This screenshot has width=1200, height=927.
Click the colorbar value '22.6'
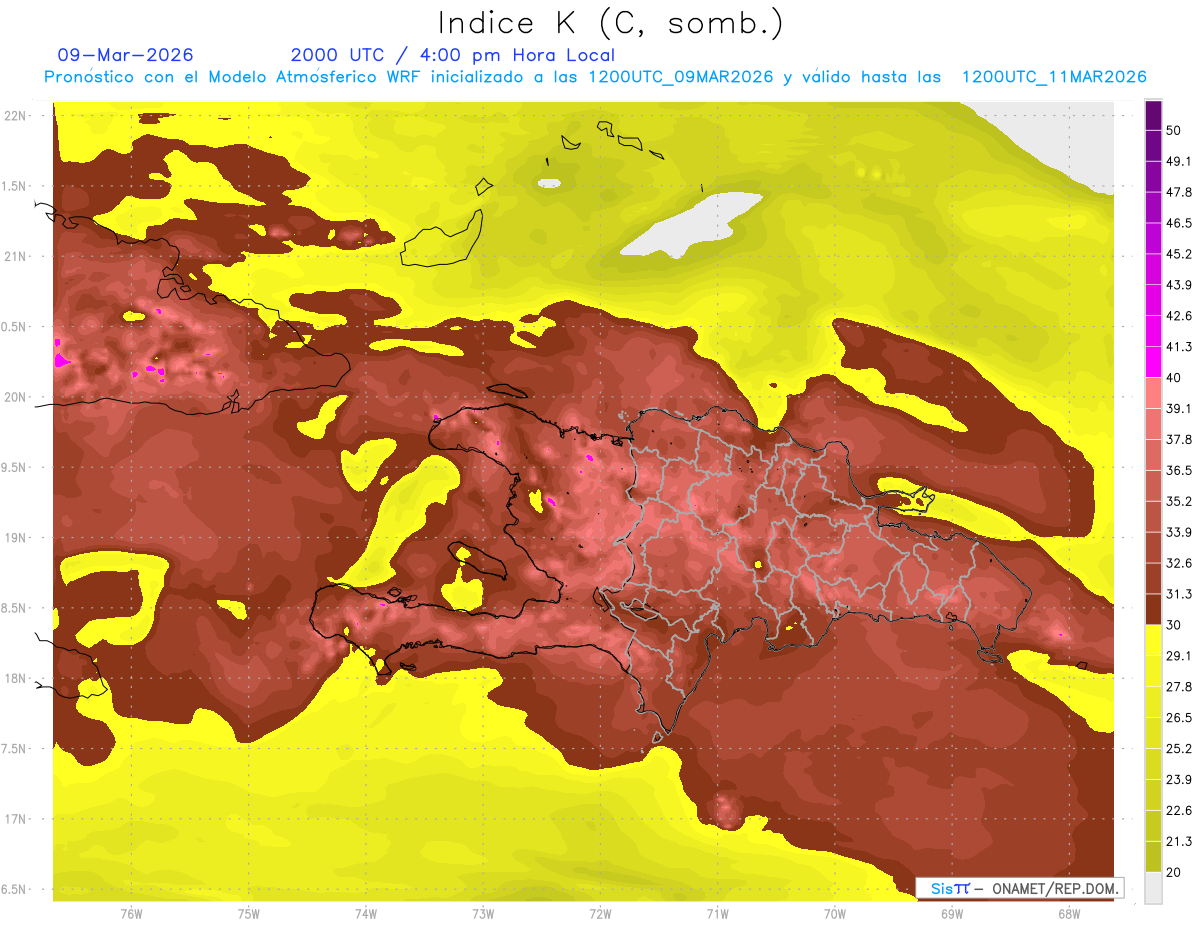coord(1179,811)
